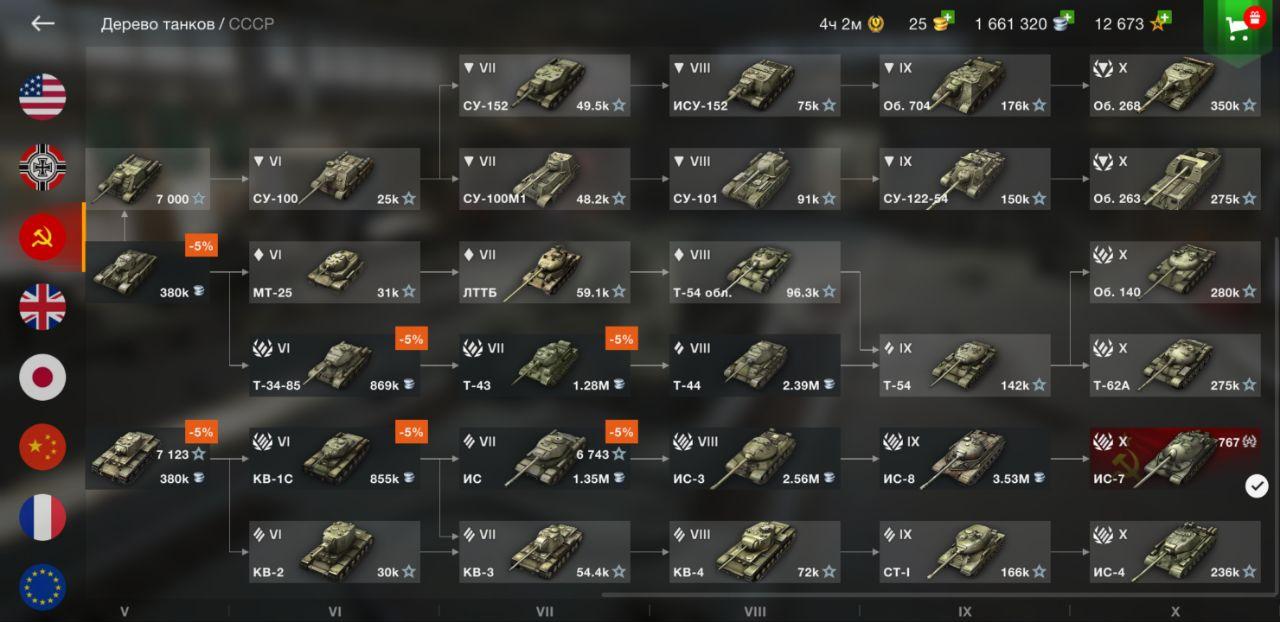Choose the КВ-2 heavy tank node
This screenshot has height=622, width=1280.
pos(335,552)
